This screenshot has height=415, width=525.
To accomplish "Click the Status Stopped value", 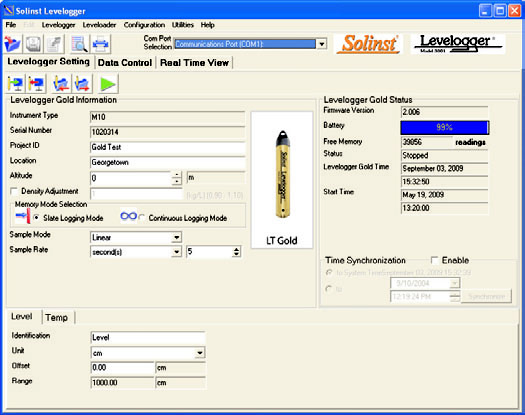I will (444, 155).
